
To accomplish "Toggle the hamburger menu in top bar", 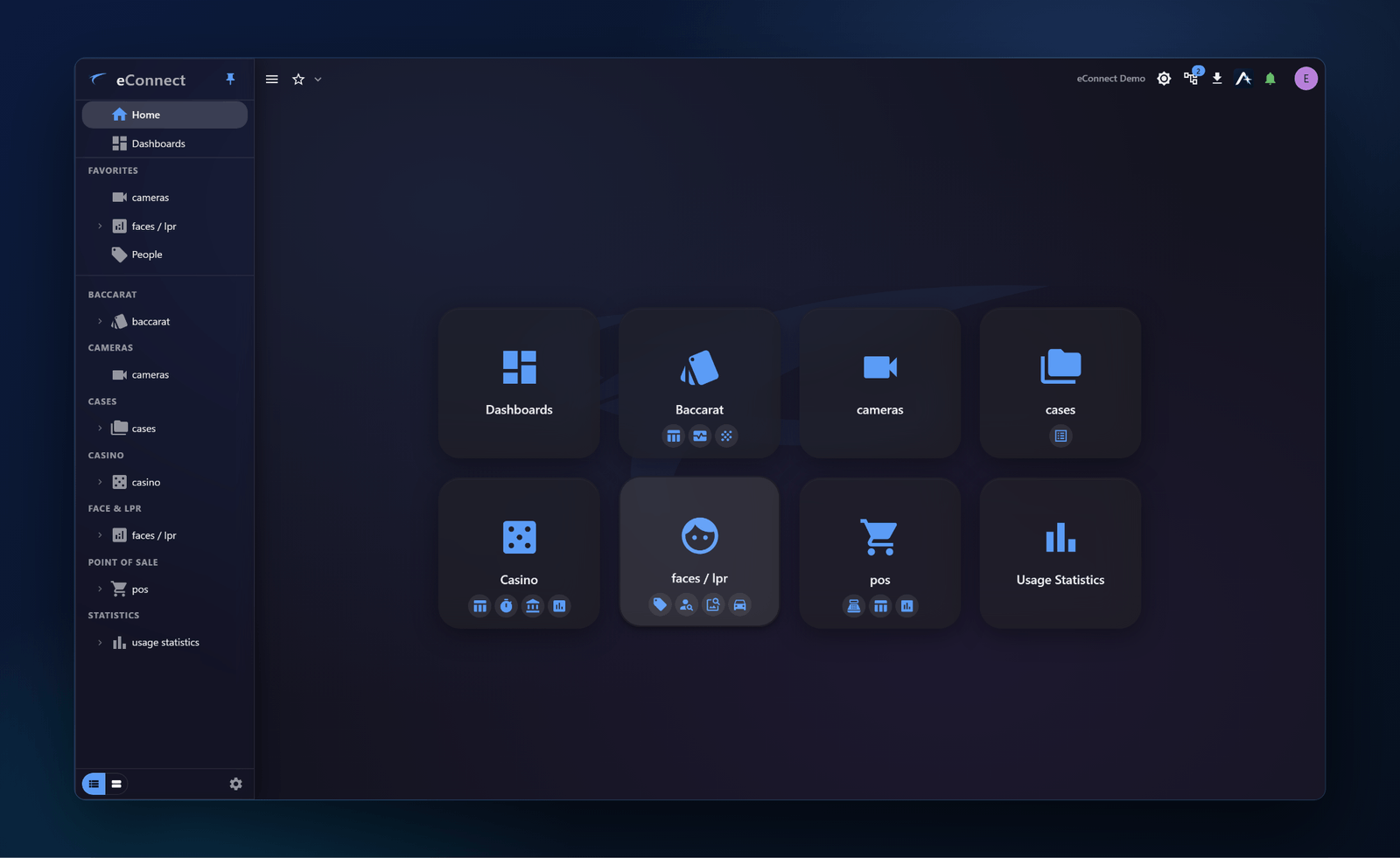I will tap(272, 79).
